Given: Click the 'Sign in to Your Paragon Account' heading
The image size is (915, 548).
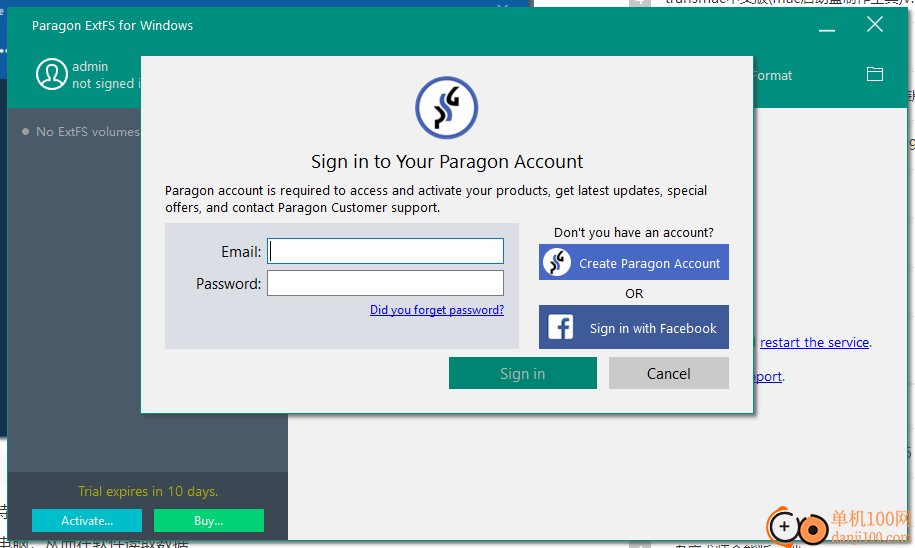Looking at the screenshot, I should tap(447, 162).
